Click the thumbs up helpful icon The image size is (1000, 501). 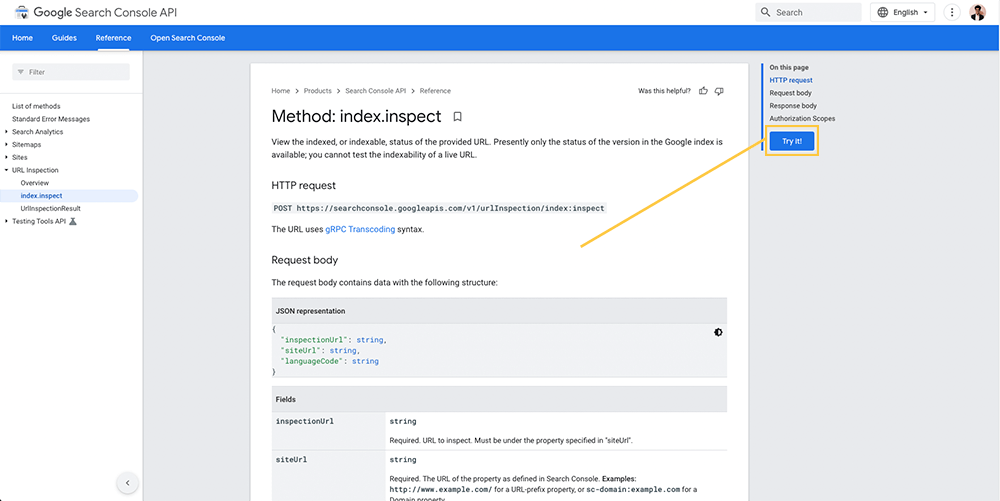703,91
